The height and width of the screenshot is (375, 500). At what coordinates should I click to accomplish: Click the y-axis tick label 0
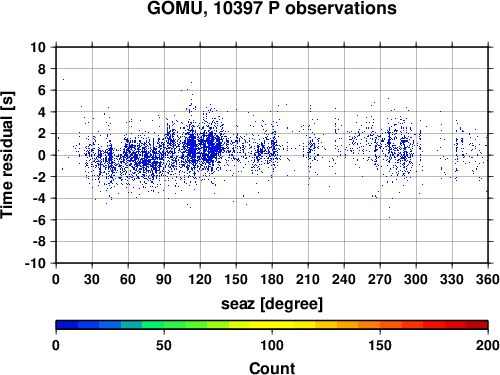point(42,155)
